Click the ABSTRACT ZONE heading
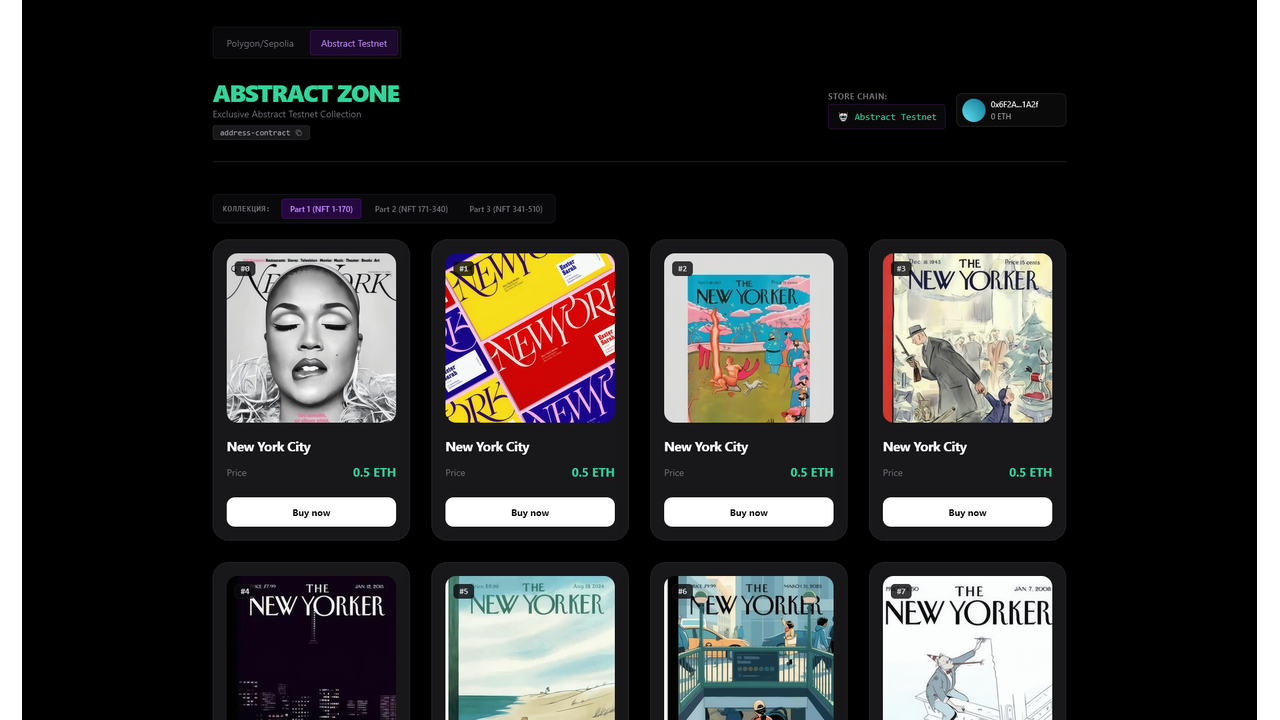The width and height of the screenshot is (1280, 720). pos(306,94)
